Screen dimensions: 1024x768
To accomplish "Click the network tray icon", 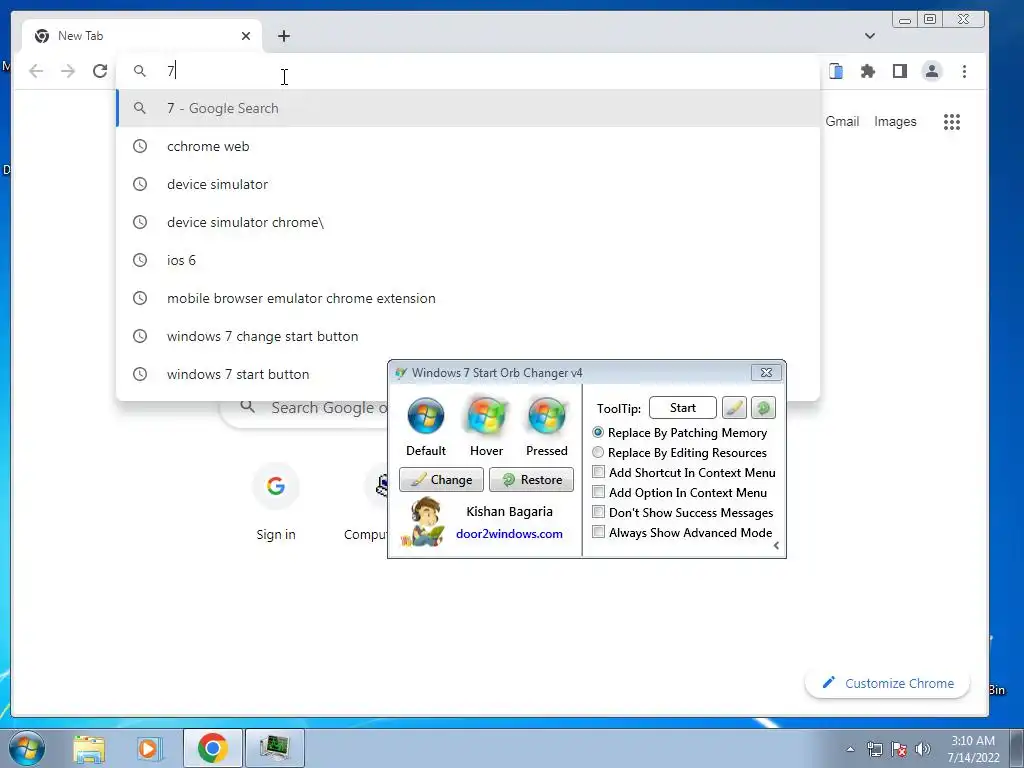I will pos(874,749).
